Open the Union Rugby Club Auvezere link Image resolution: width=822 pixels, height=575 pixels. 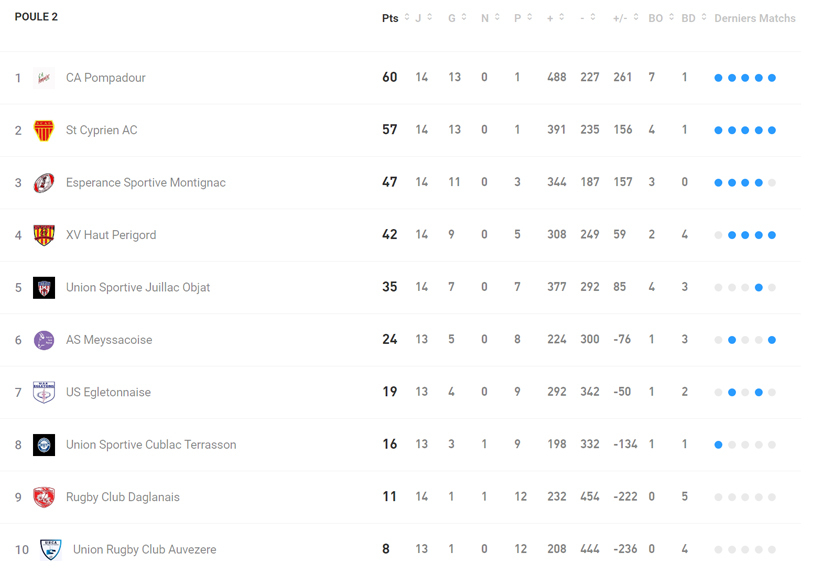click(x=144, y=549)
